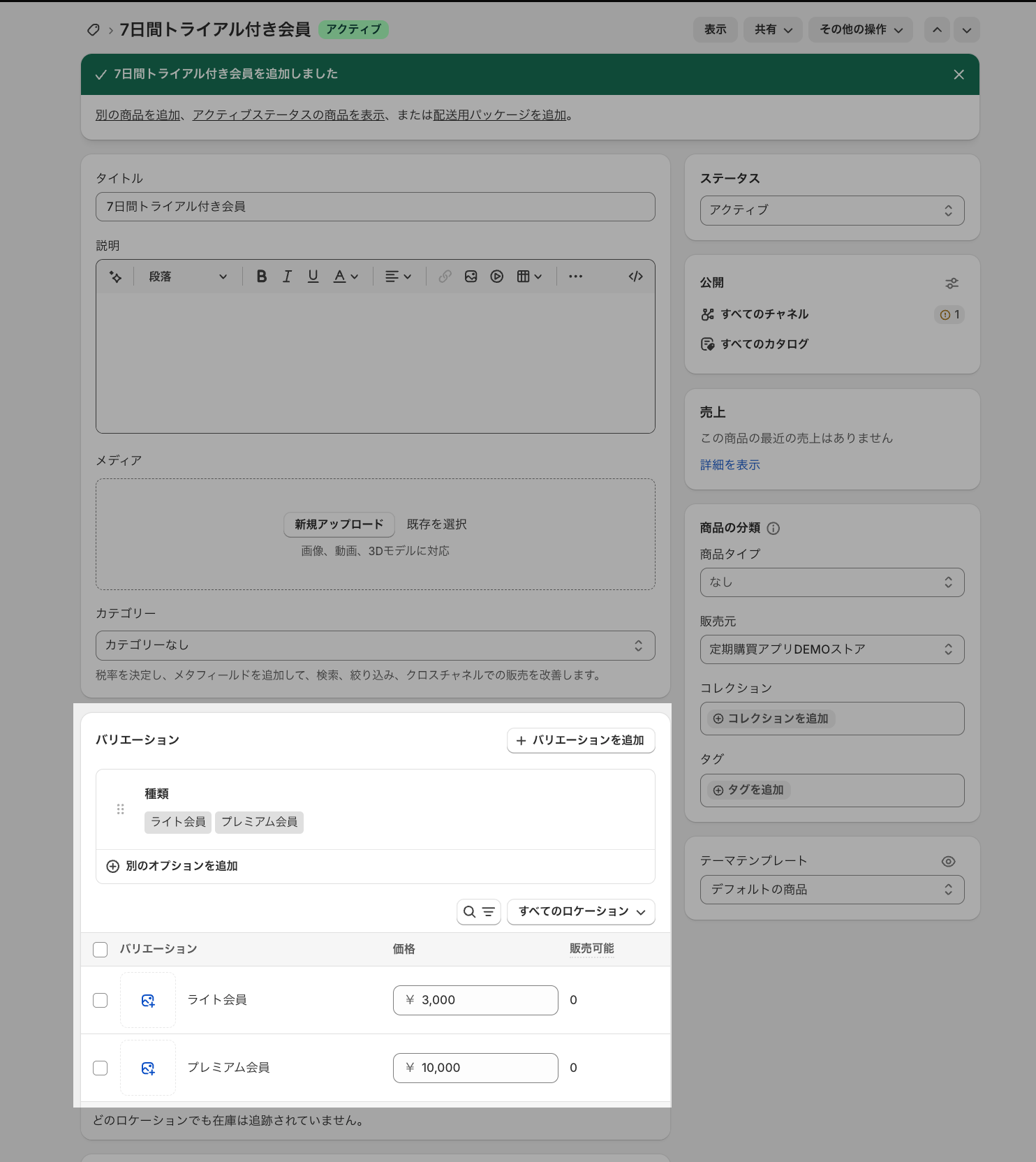Image resolution: width=1036 pixels, height=1162 pixels.
Task: Click 別の商品を追加 link
Action: (138, 115)
